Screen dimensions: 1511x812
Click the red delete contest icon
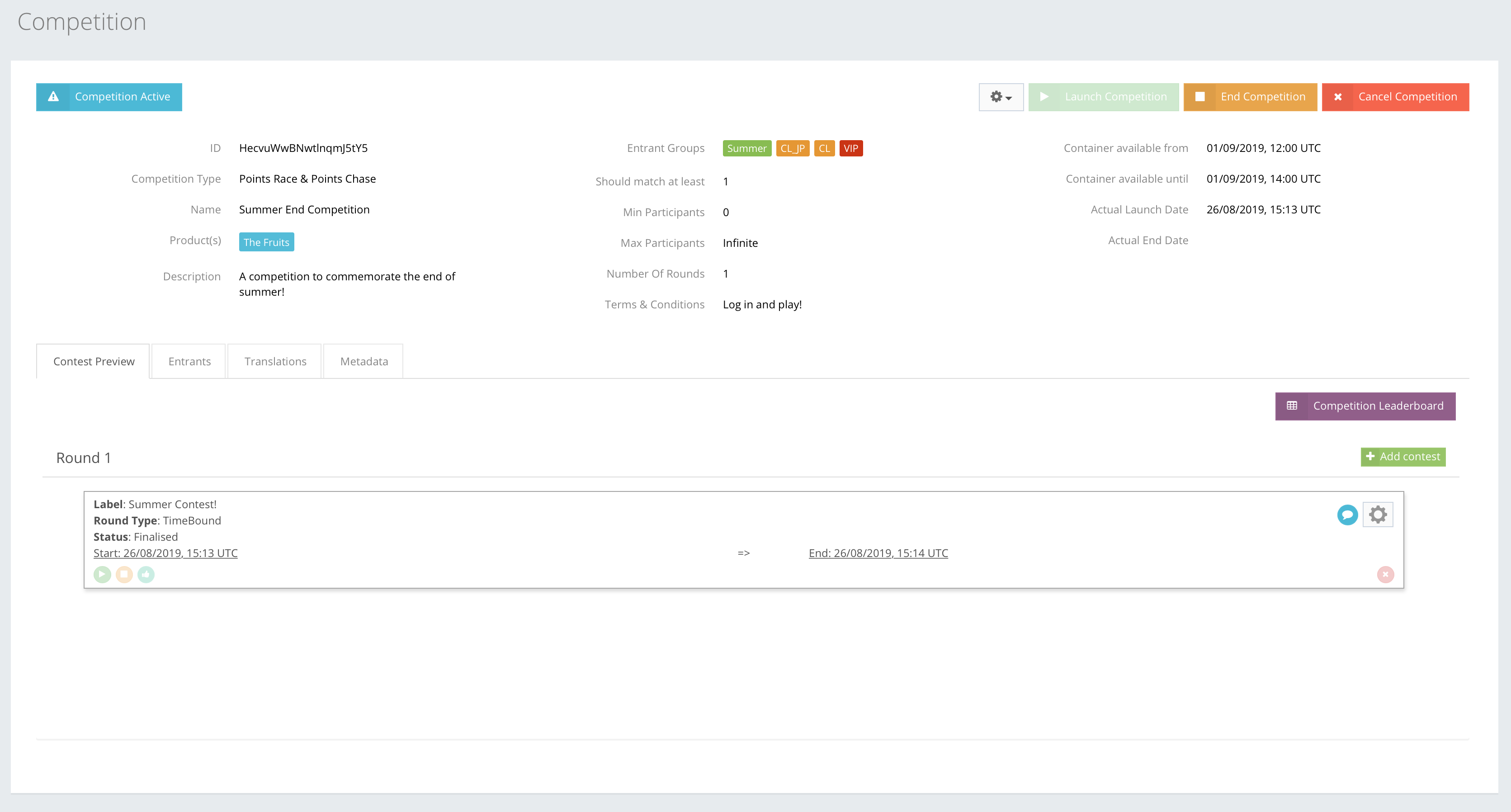pos(1385,574)
